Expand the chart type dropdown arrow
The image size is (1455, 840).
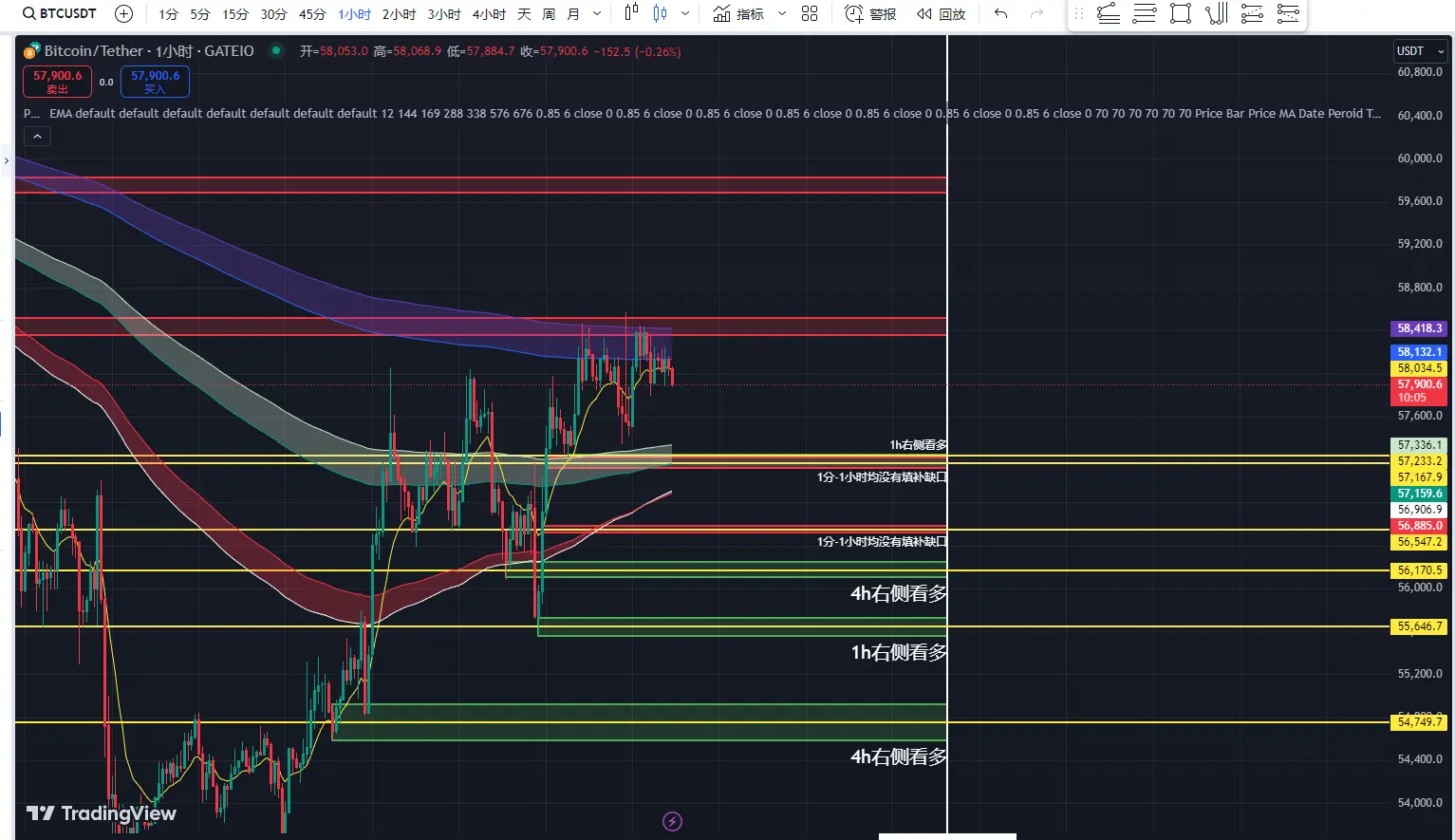(685, 13)
